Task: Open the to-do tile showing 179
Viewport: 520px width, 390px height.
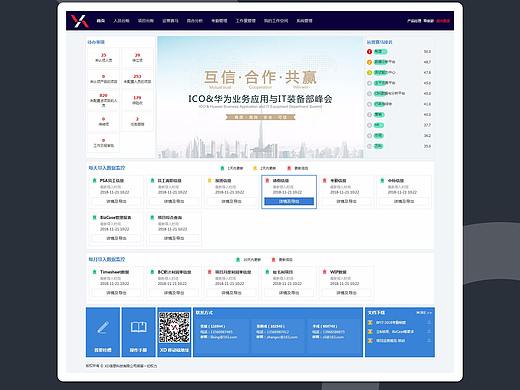Action: [x=137, y=100]
